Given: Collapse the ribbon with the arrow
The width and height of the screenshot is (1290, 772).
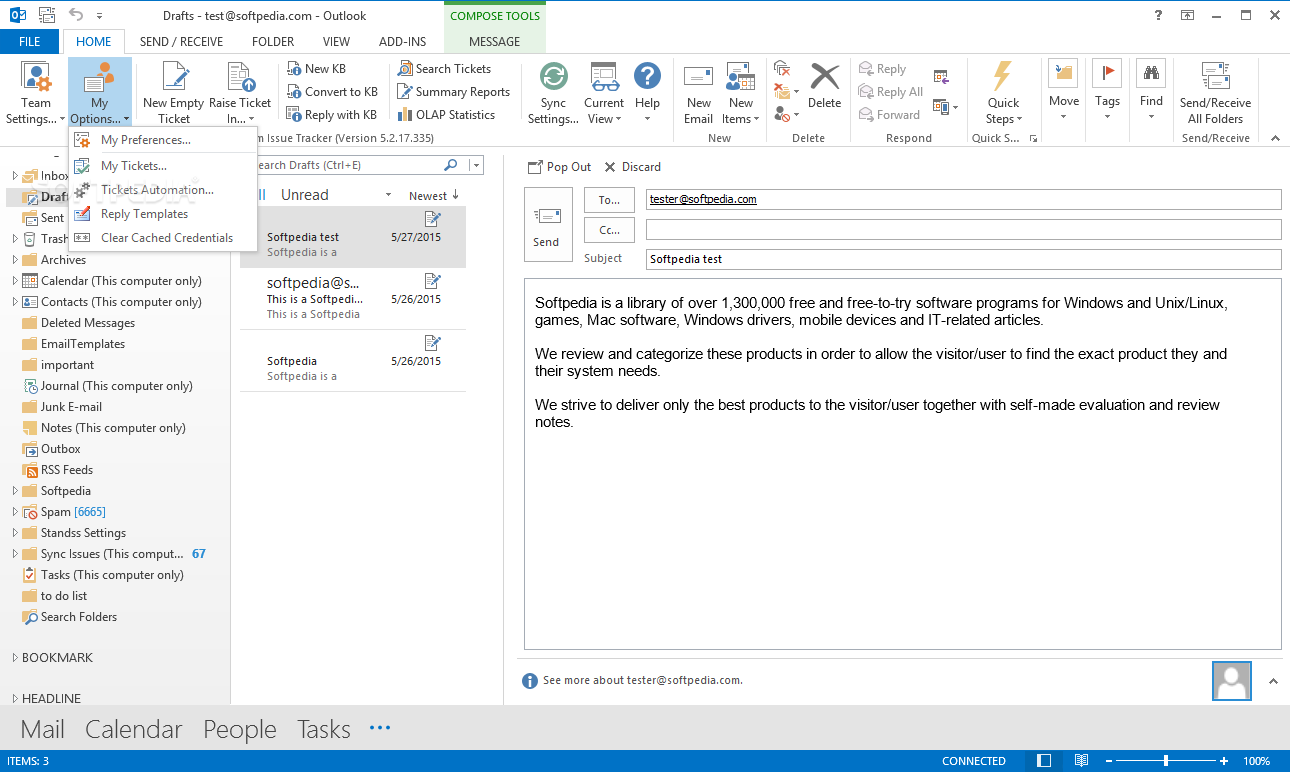Looking at the screenshot, I should [1275, 138].
